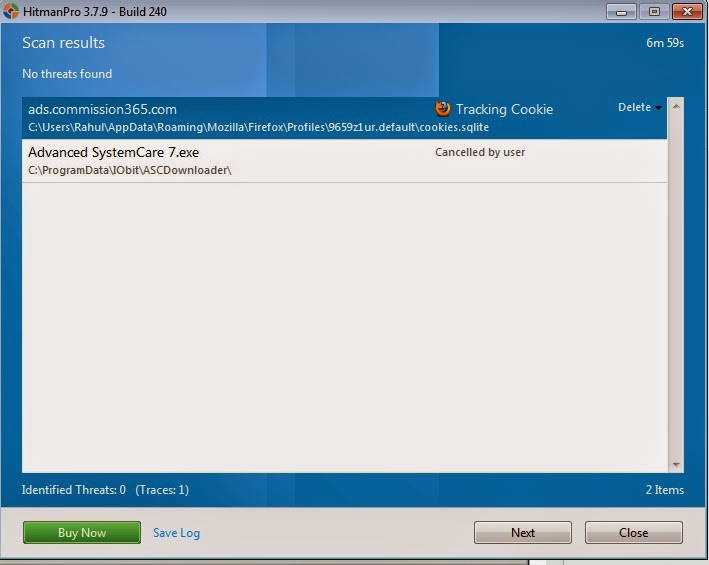Open the Delete action dropdown
This screenshot has width=709, height=565.
[x=639, y=108]
